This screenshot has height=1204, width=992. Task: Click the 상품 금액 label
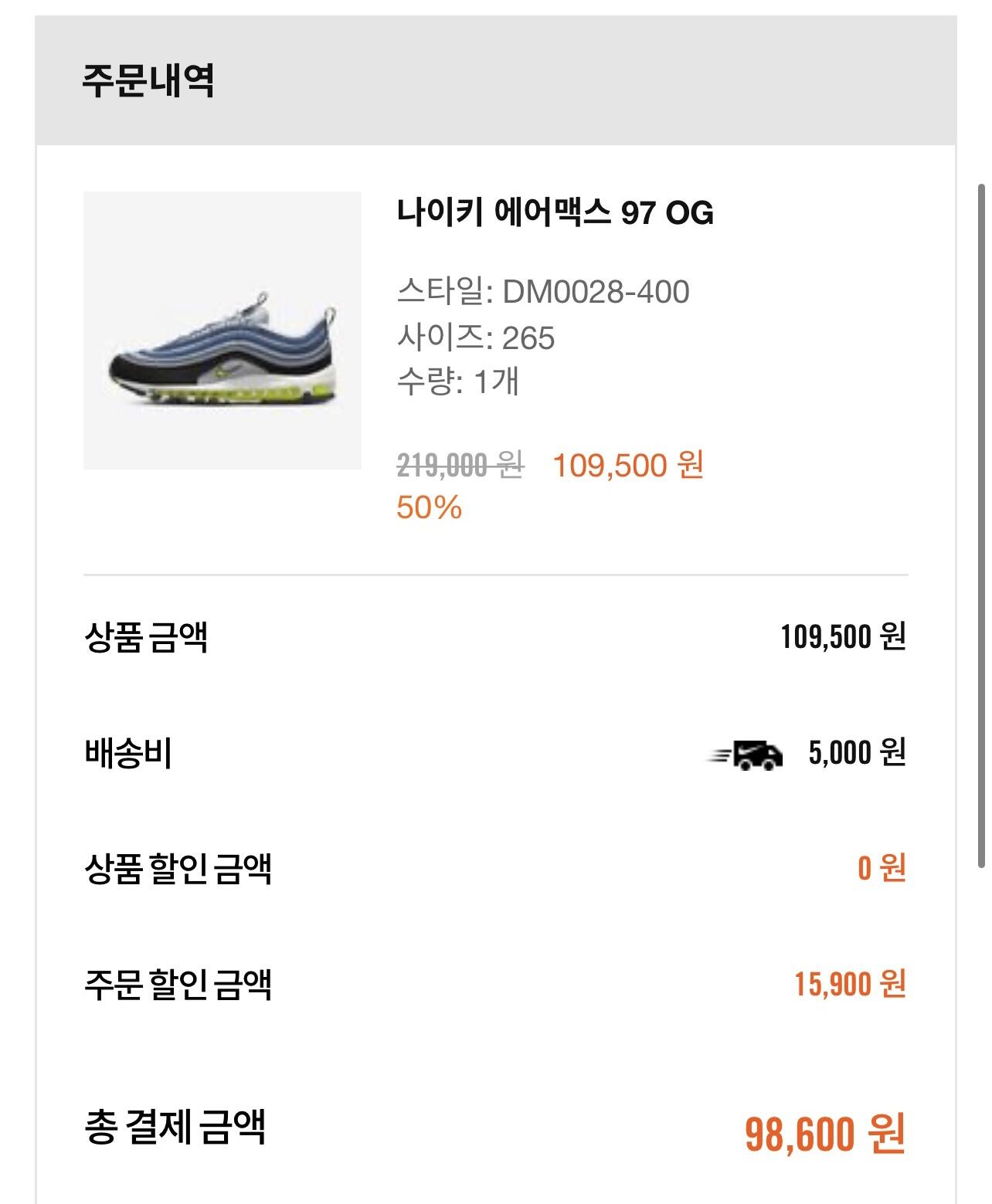pyautogui.click(x=146, y=638)
